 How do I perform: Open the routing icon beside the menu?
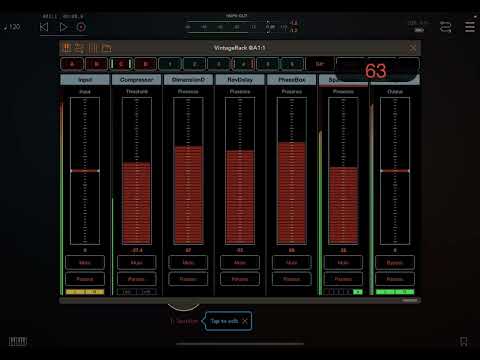coord(446,27)
